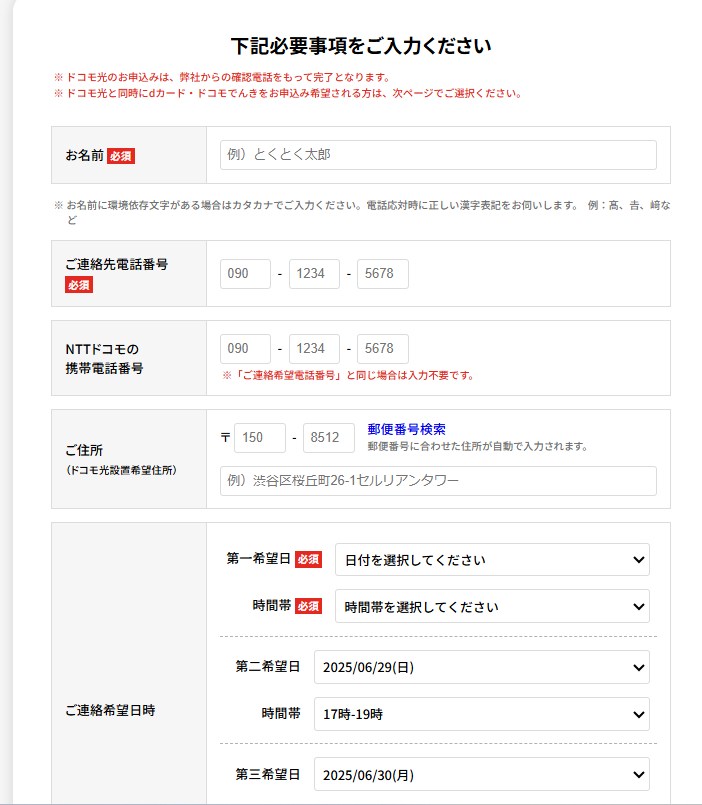702x805 pixels.
Task: Open the 第二希望日 dropdown showing 2025/06/29(日)
Action: pos(481,667)
